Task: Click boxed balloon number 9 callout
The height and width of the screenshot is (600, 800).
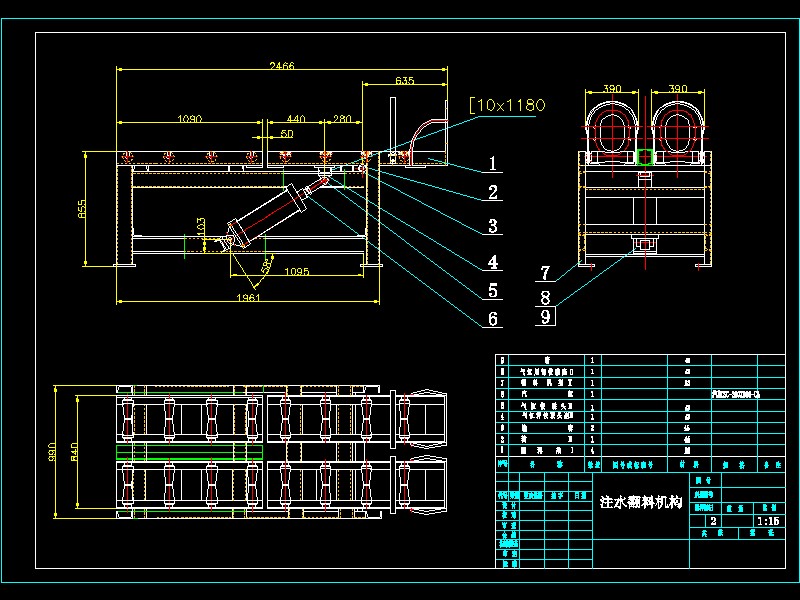Action: (x=544, y=316)
